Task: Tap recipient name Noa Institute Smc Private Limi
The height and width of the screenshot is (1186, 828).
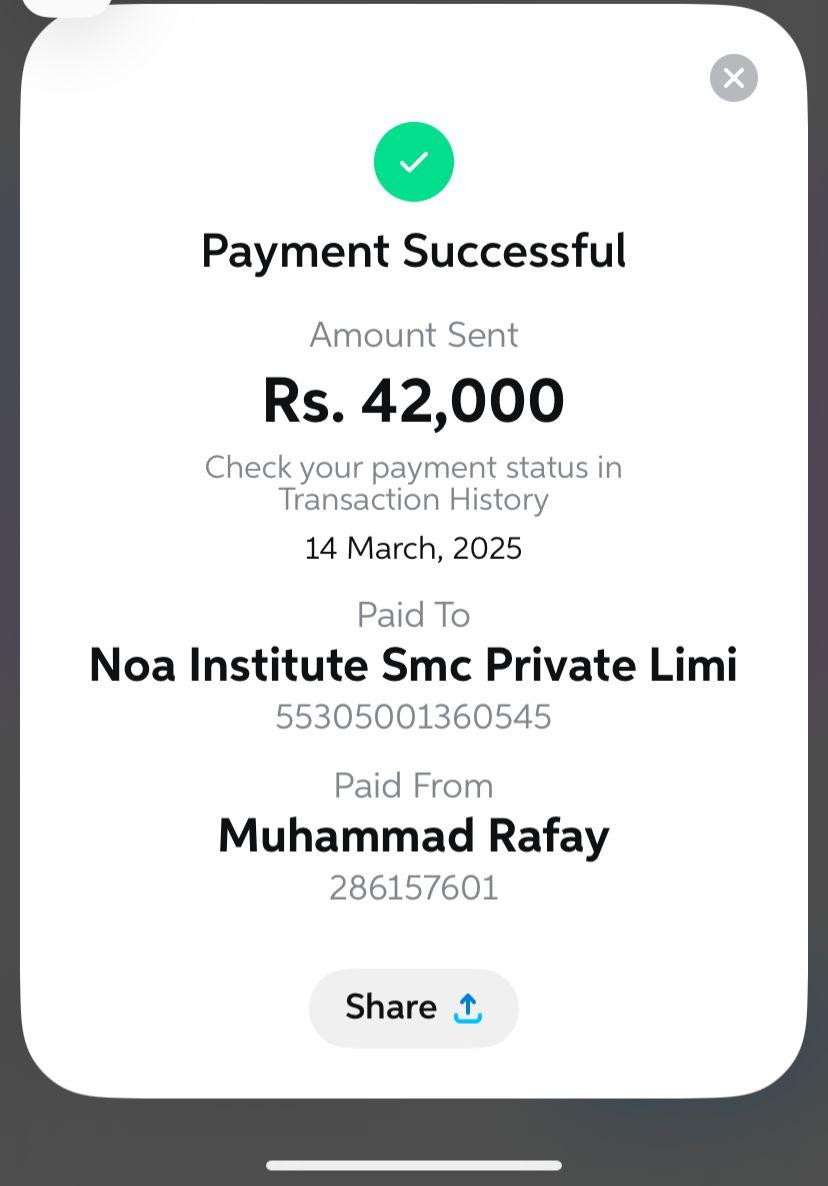Action: point(414,666)
